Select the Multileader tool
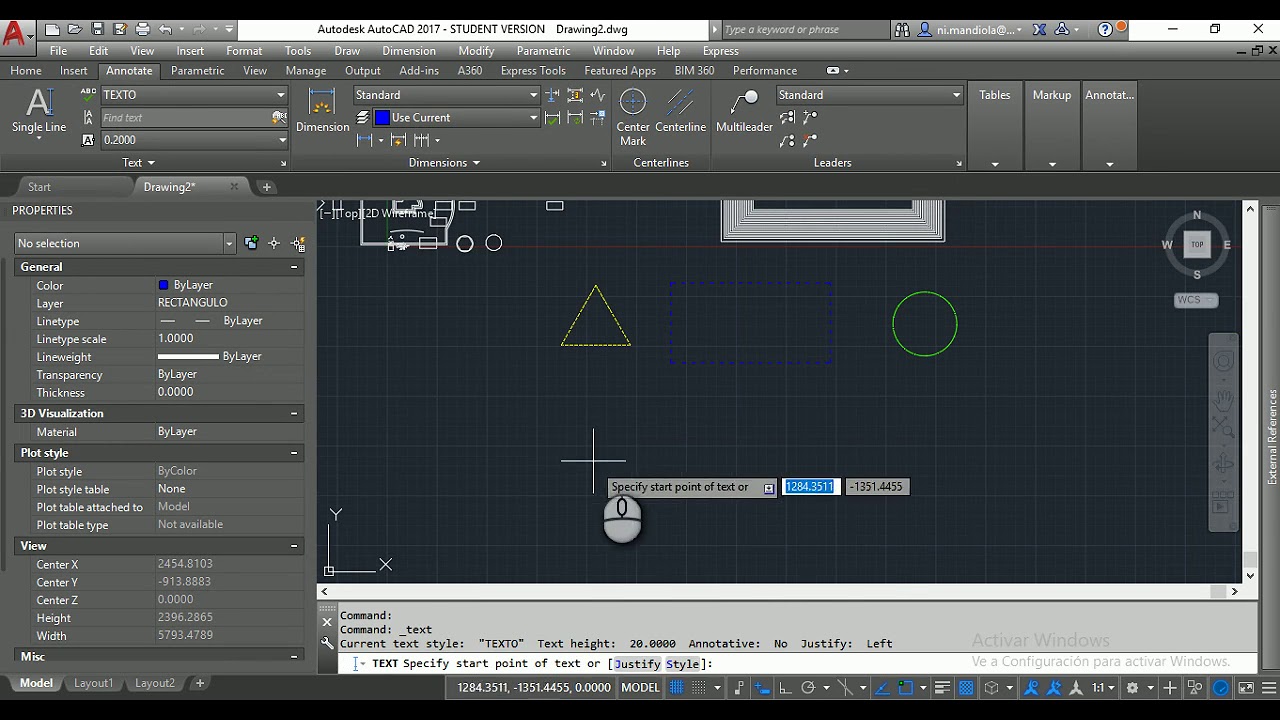 (744, 110)
